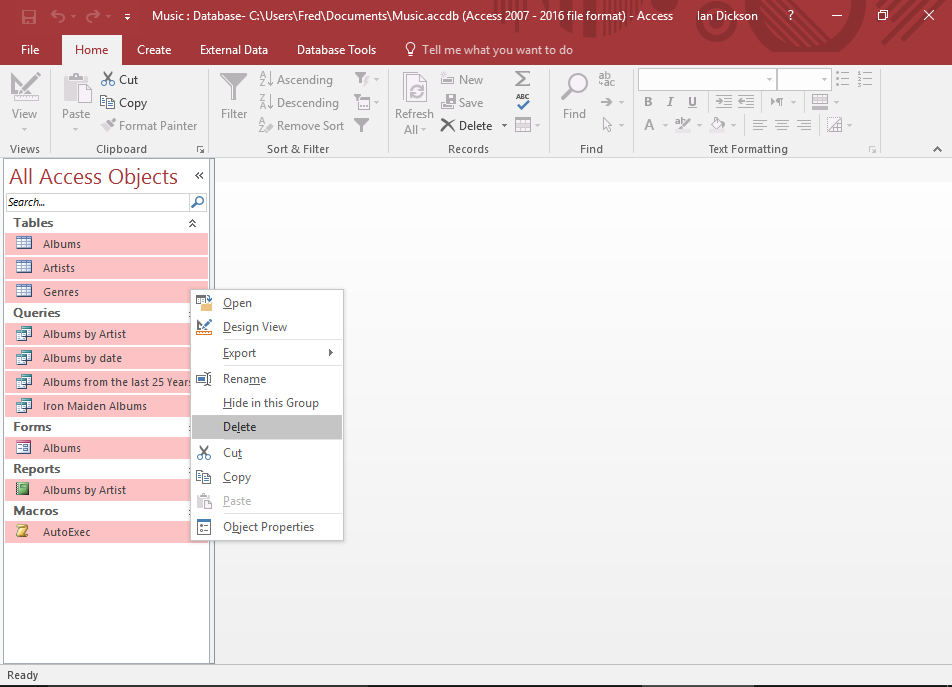Image resolution: width=952 pixels, height=687 pixels.
Task: Click the numbered list icon
Action: tap(865, 79)
